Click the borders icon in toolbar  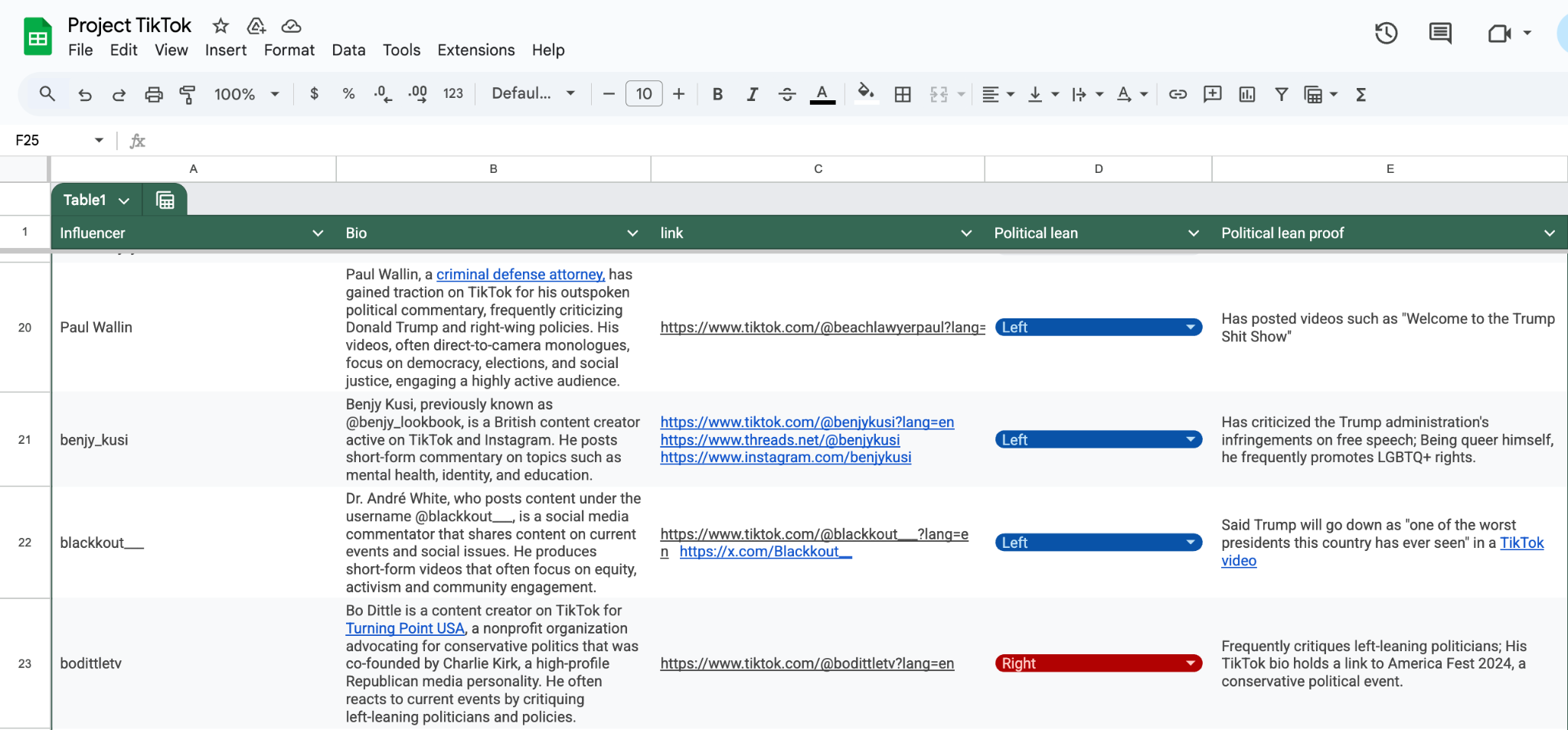(903, 94)
